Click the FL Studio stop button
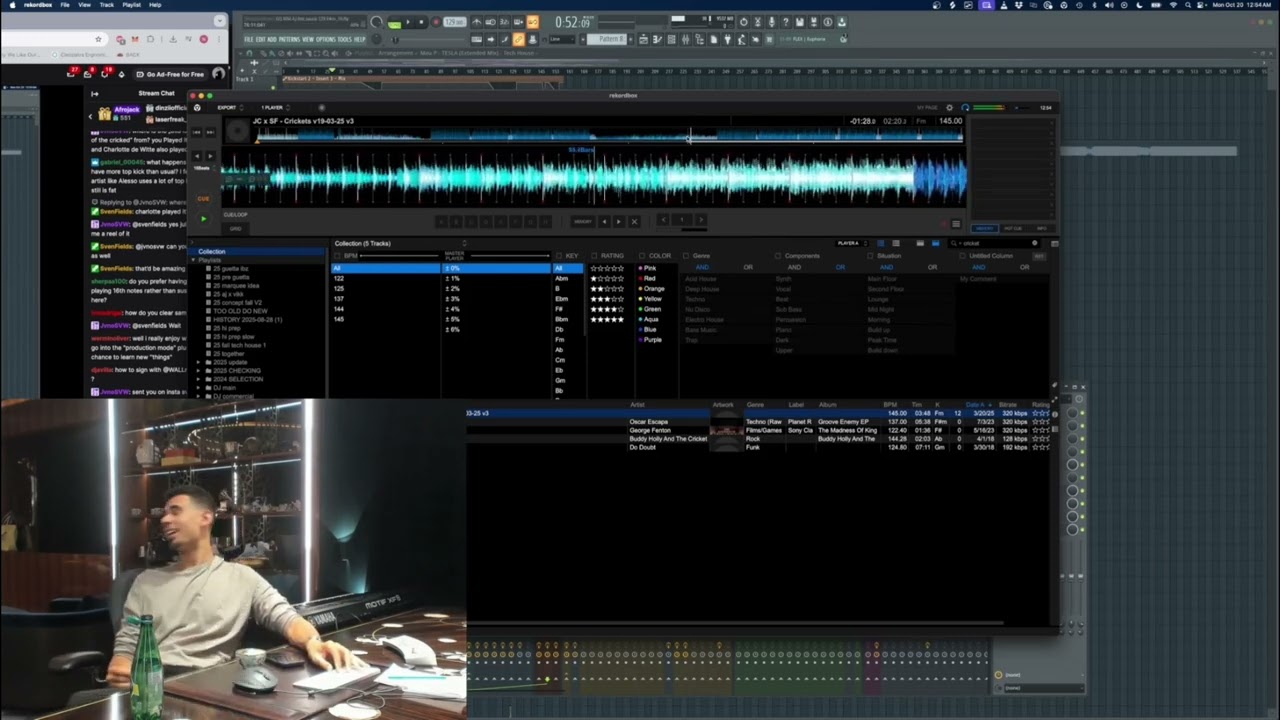Screen dimensions: 1280x720 tap(421, 22)
